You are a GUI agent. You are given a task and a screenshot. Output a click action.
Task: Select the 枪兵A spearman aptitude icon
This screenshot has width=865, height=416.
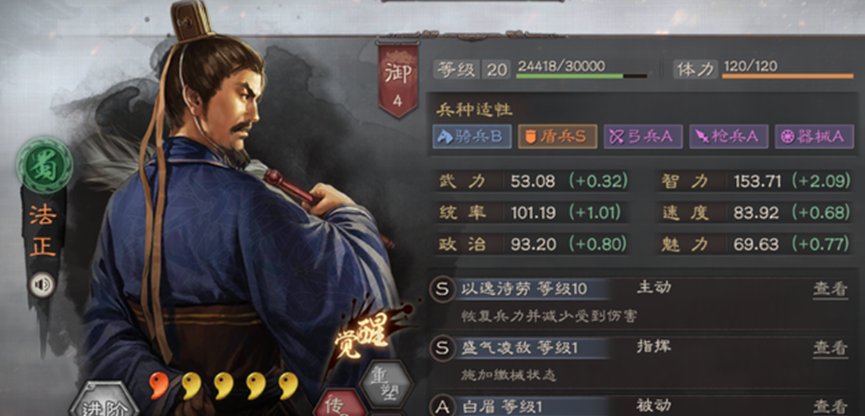729,137
